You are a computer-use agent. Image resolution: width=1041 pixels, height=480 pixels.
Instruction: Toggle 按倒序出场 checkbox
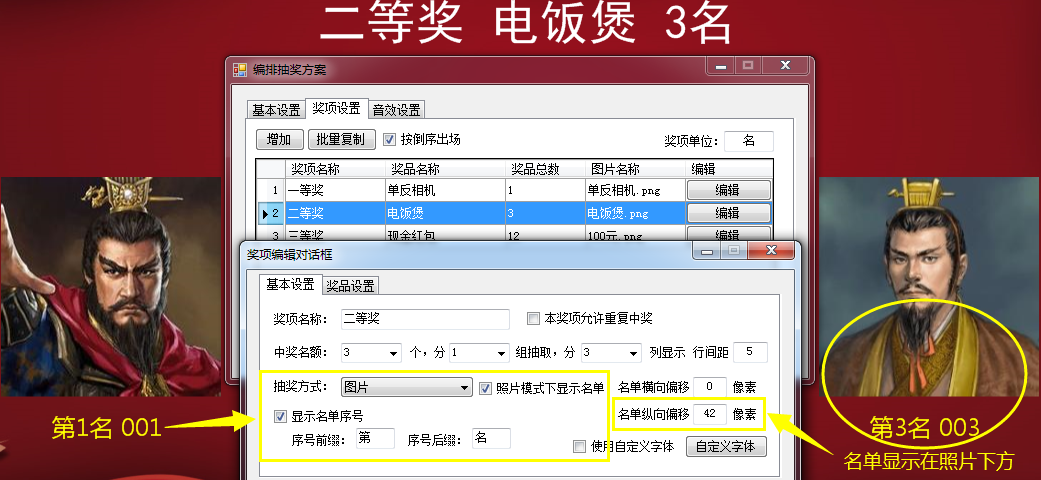click(x=390, y=139)
